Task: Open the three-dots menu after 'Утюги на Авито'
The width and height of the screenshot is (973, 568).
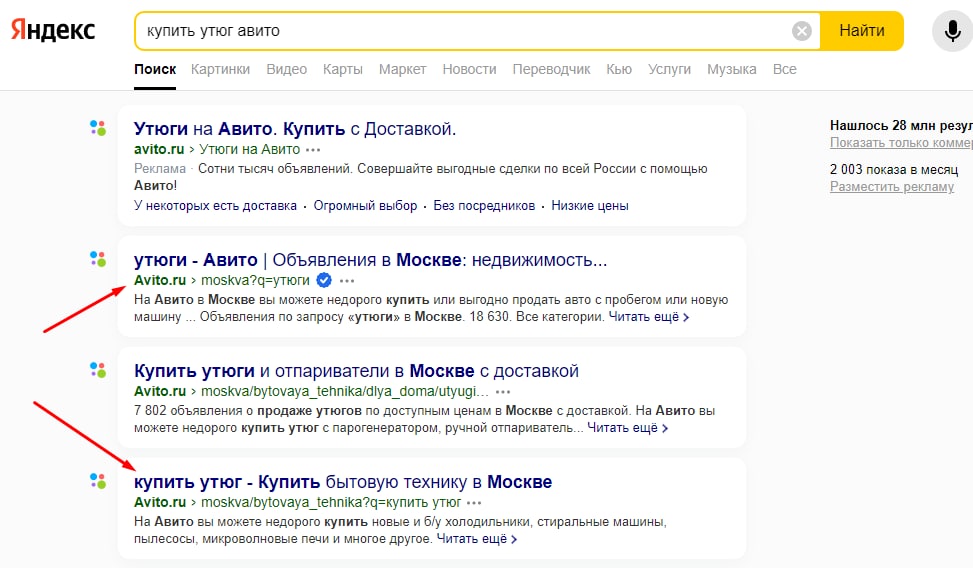Action: coord(313,150)
